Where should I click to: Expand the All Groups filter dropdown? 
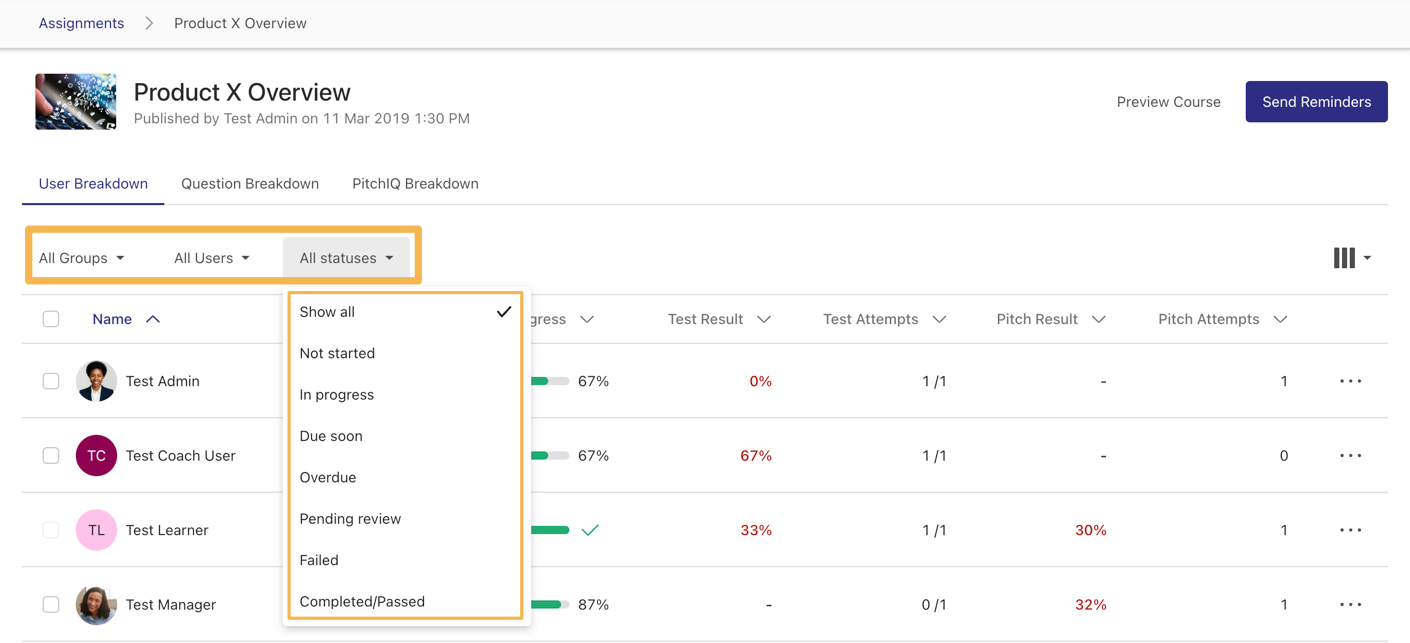[x=82, y=258]
